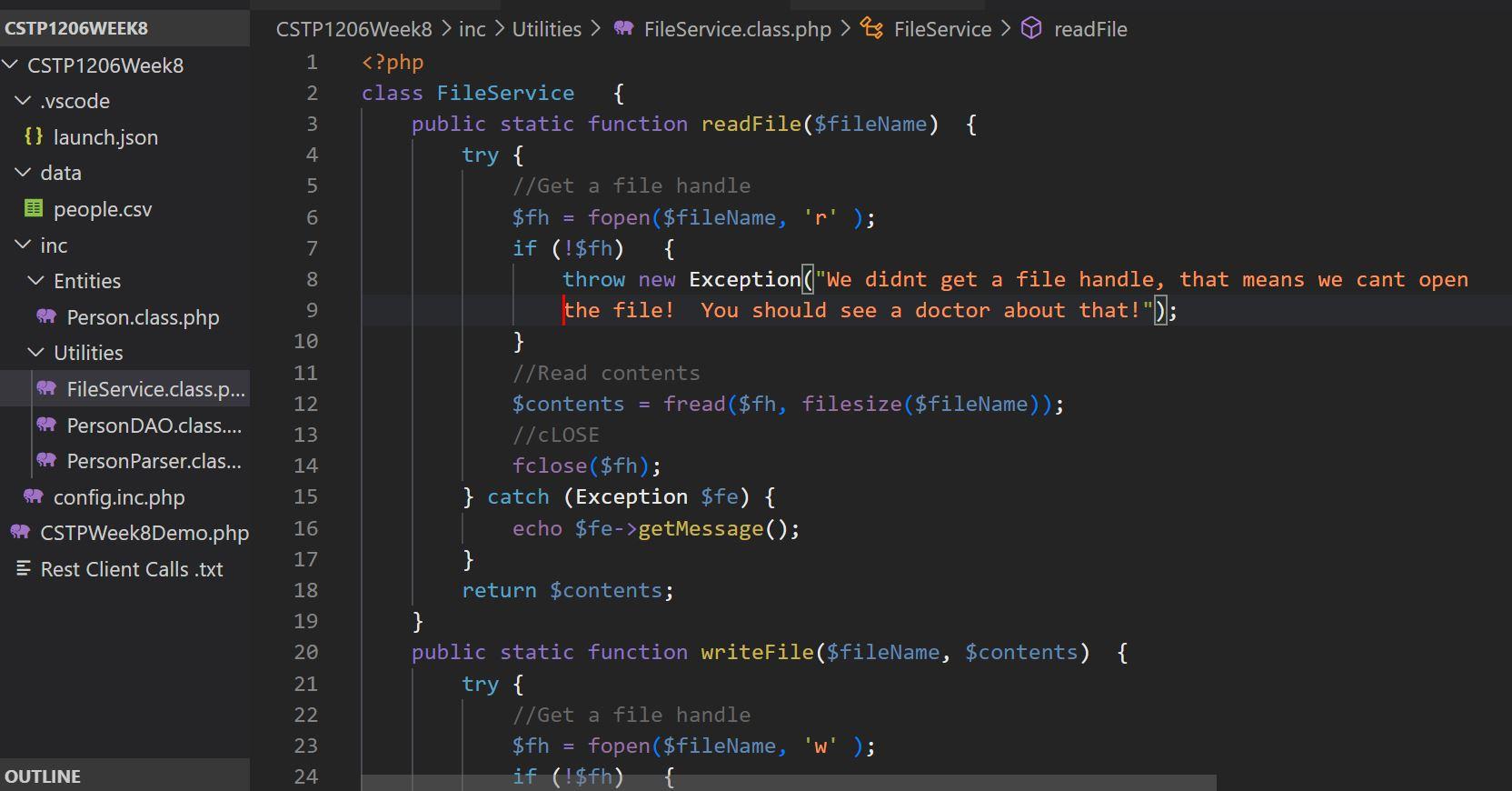This screenshot has height=791, width=1512.
Task: Click the getMessage call on line 16
Action: coord(701,528)
